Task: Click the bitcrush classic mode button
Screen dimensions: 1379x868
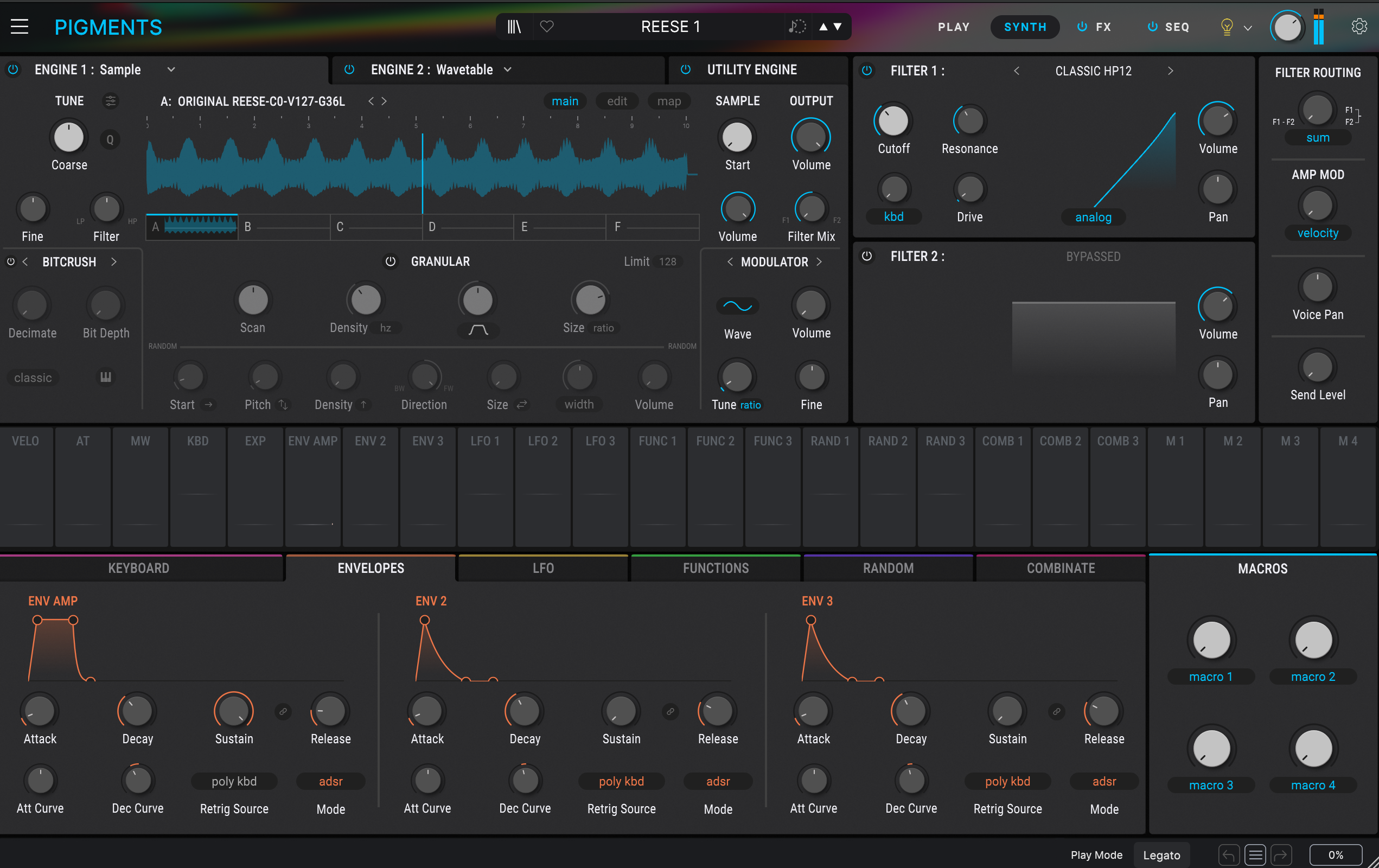Action: click(x=33, y=378)
